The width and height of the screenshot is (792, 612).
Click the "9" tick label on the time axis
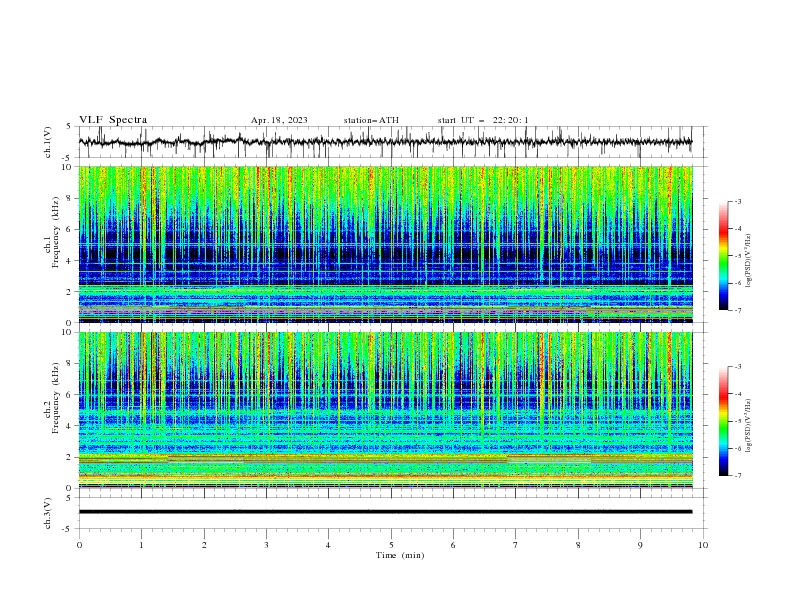pyautogui.click(x=640, y=545)
